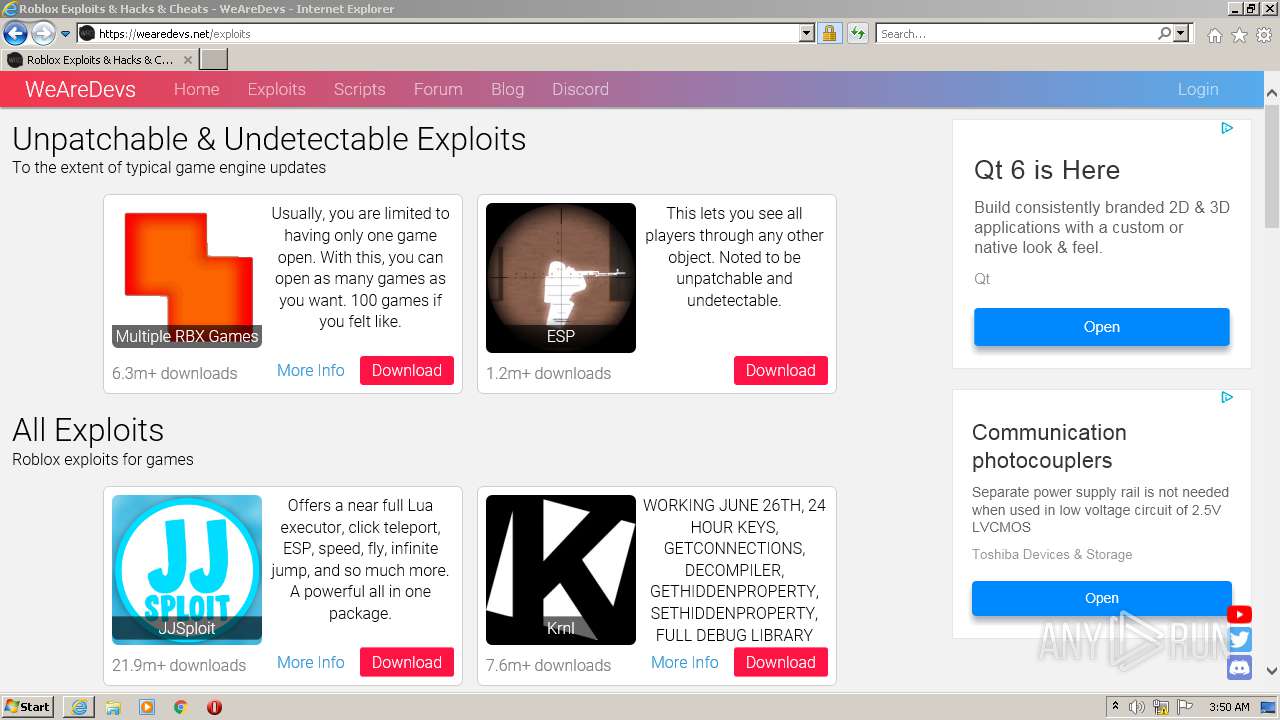
Task: Click More Info for Krnl
Action: [684, 662]
